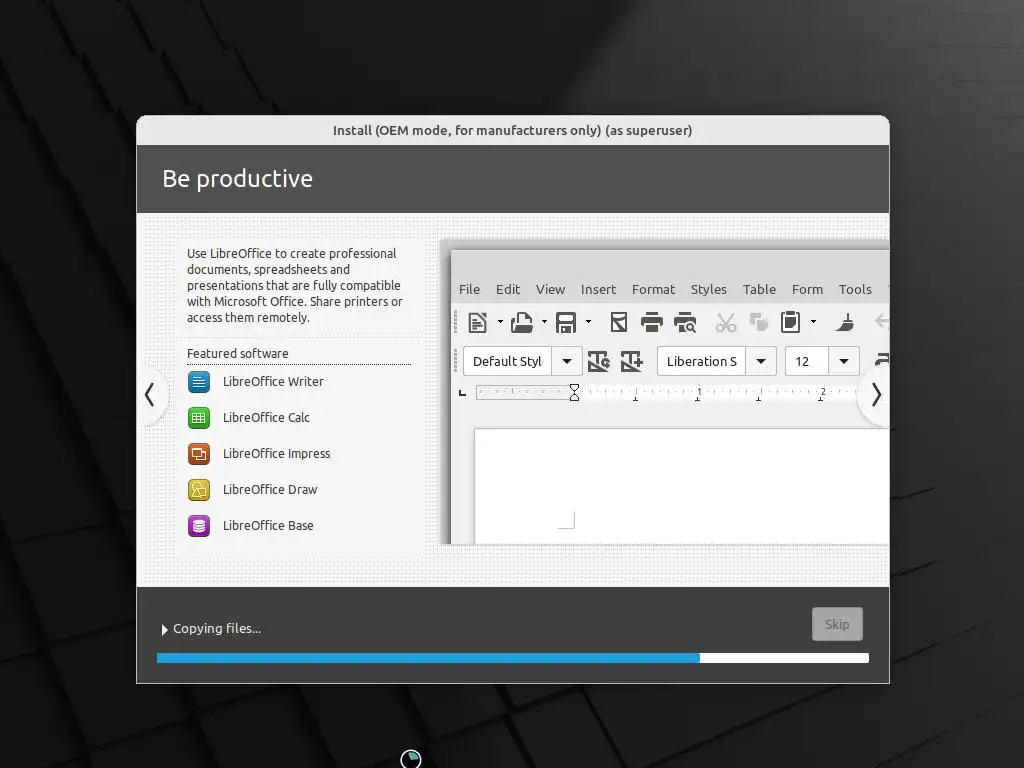Click the Open folder icon in slideshow
The width and height of the screenshot is (1024, 768).
(521, 322)
